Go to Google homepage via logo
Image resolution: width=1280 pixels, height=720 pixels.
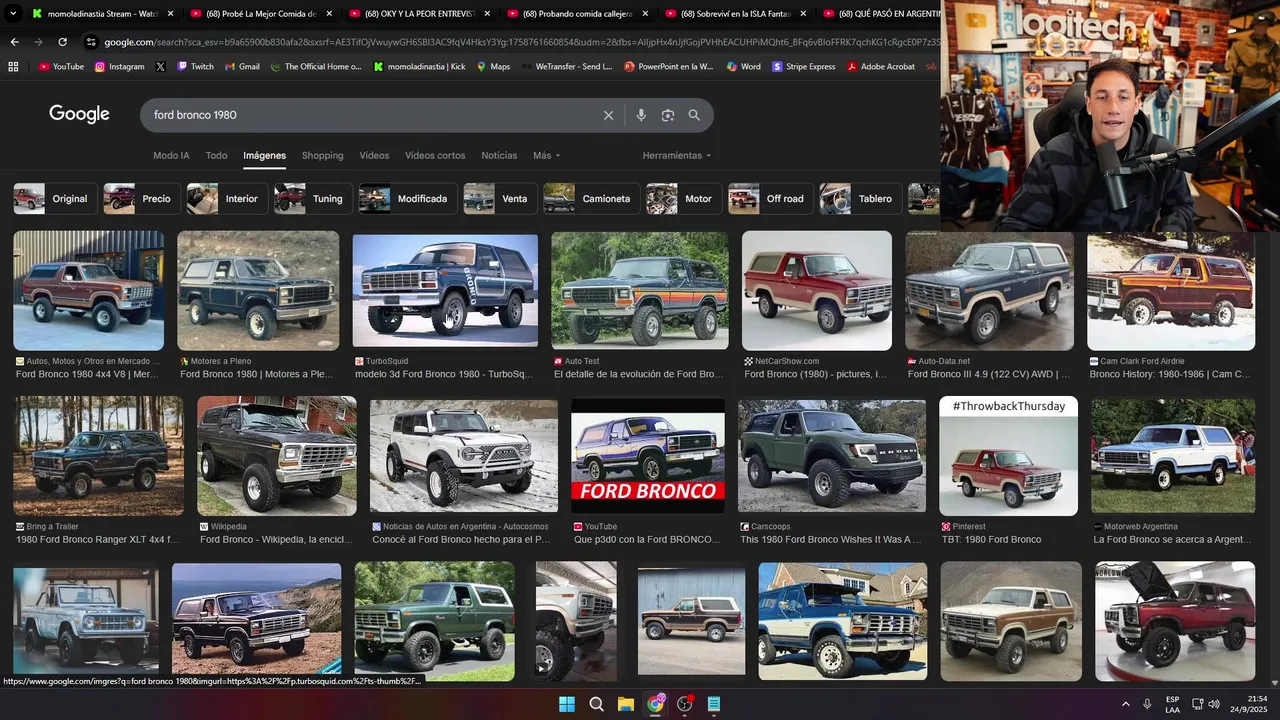click(79, 114)
